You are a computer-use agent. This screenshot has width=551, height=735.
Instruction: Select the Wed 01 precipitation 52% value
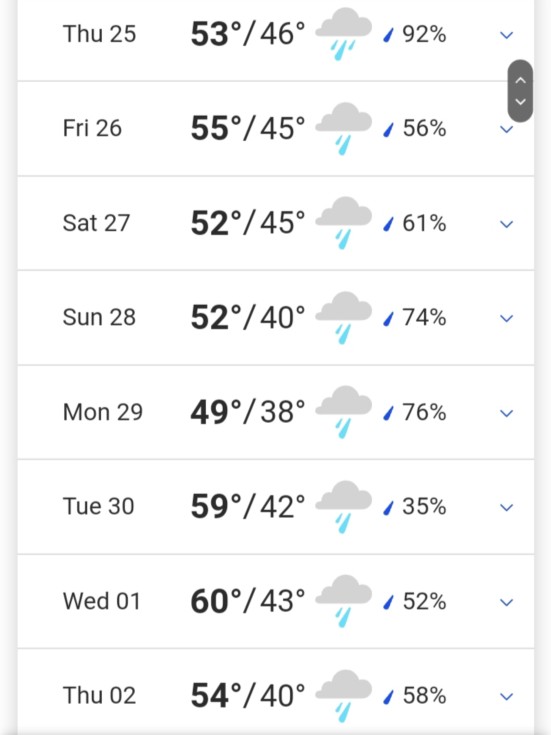coord(424,601)
